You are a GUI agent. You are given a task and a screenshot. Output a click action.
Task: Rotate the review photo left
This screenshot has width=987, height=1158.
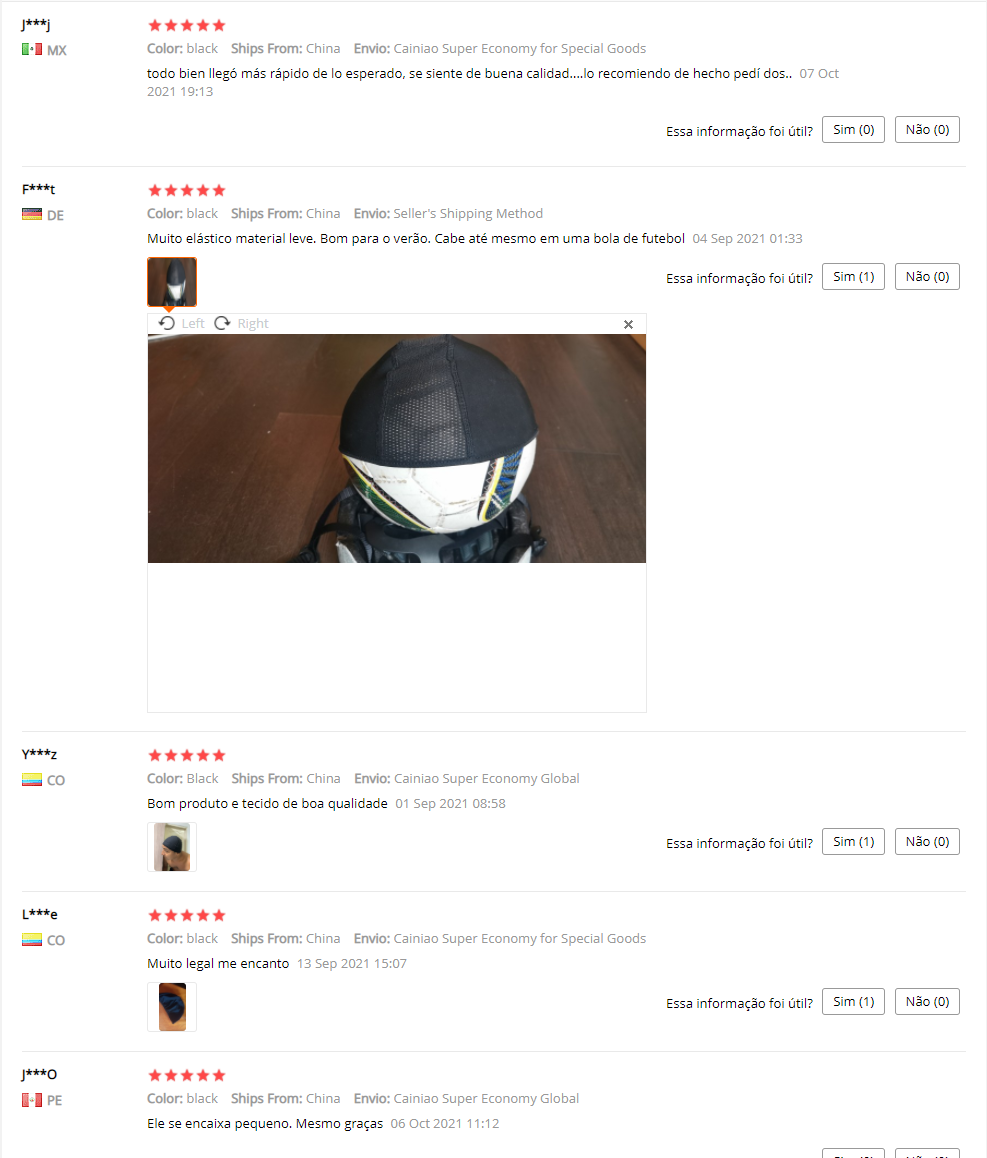[x=181, y=323]
